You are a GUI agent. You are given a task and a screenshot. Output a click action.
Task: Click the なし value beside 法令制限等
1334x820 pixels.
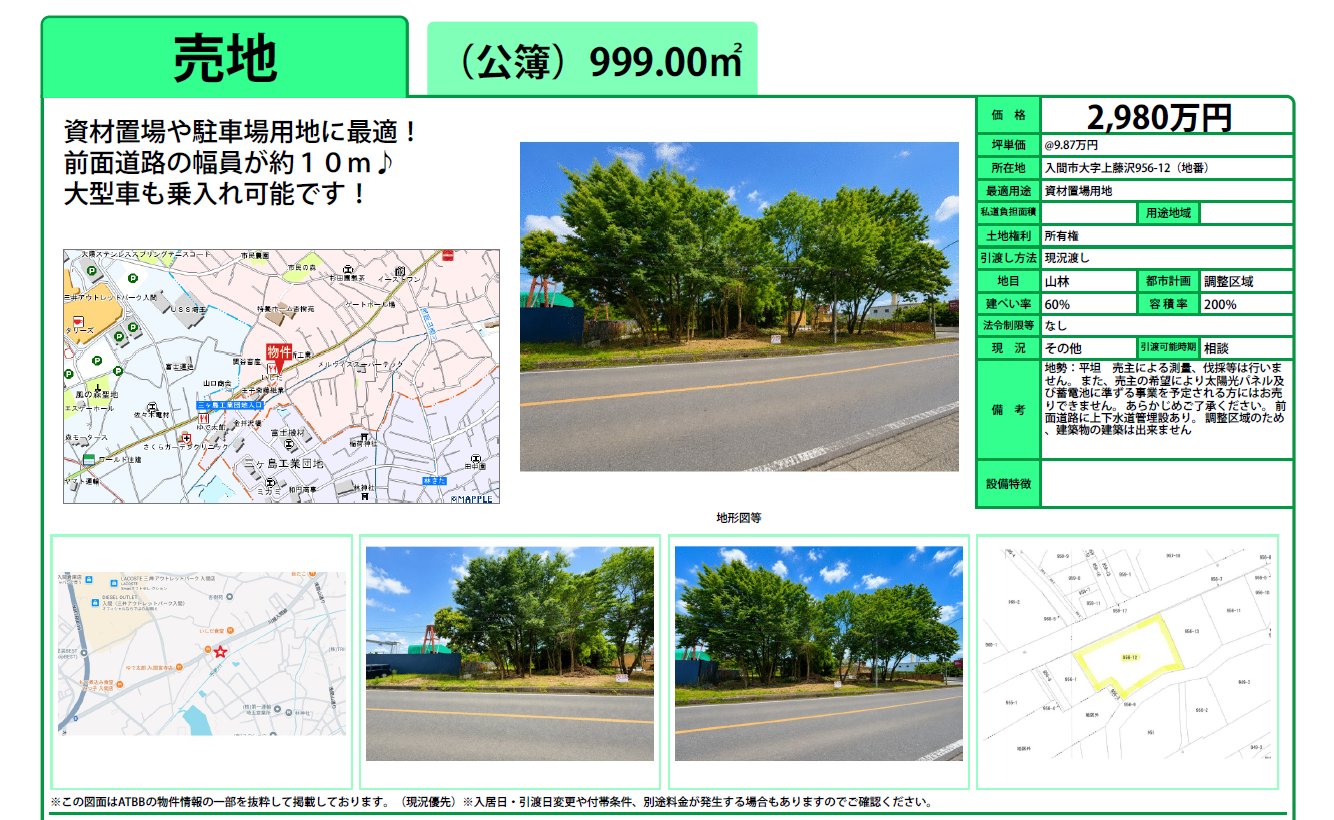[1056, 326]
